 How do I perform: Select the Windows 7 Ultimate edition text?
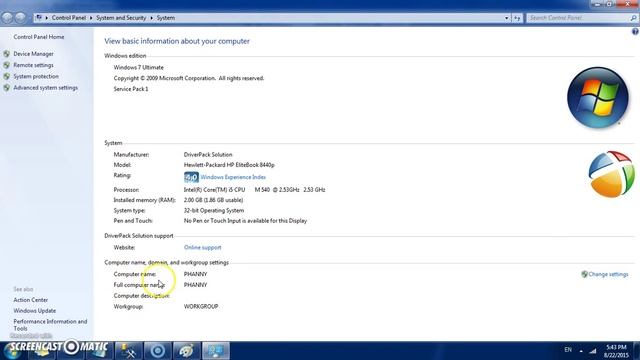point(138,67)
